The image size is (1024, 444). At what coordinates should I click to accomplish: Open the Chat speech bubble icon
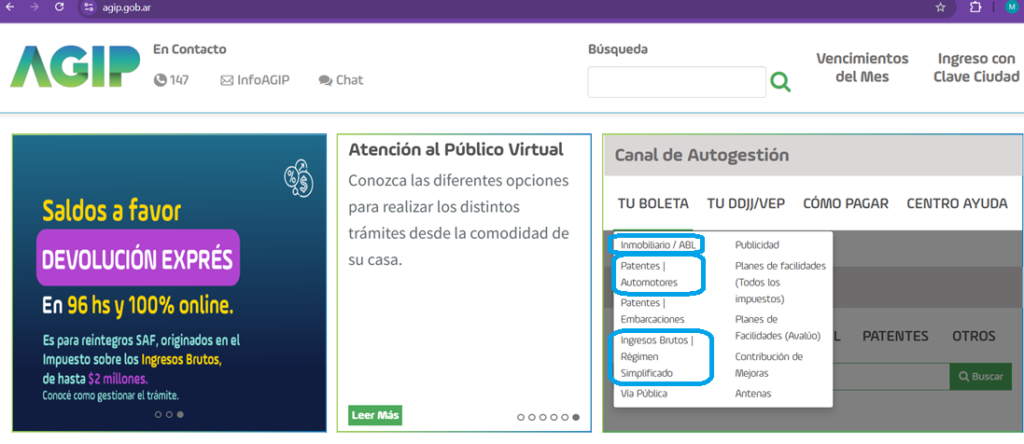click(x=325, y=80)
